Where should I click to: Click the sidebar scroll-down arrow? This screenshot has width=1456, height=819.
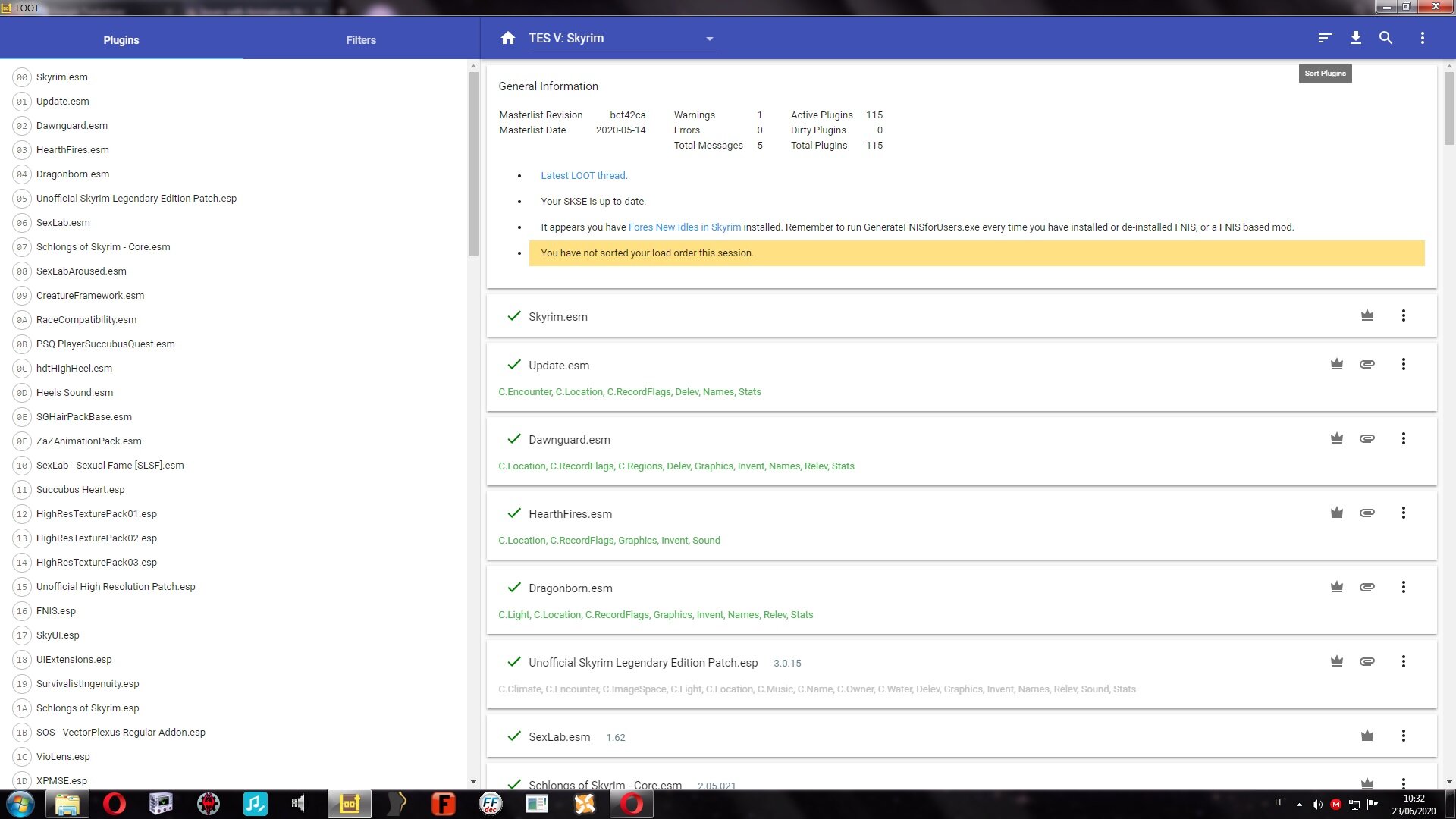pyautogui.click(x=473, y=782)
